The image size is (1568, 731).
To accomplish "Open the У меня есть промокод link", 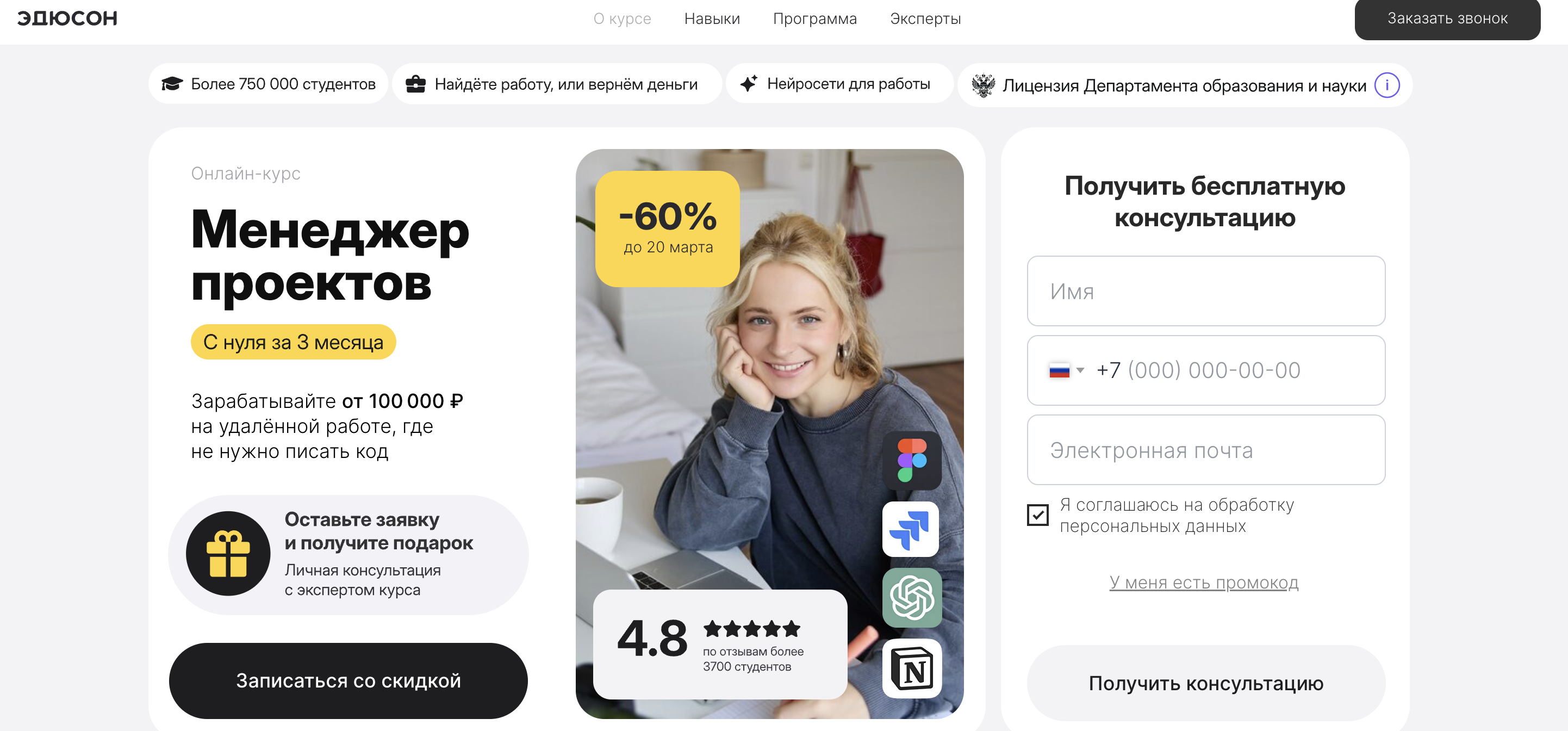I will point(1203,583).
